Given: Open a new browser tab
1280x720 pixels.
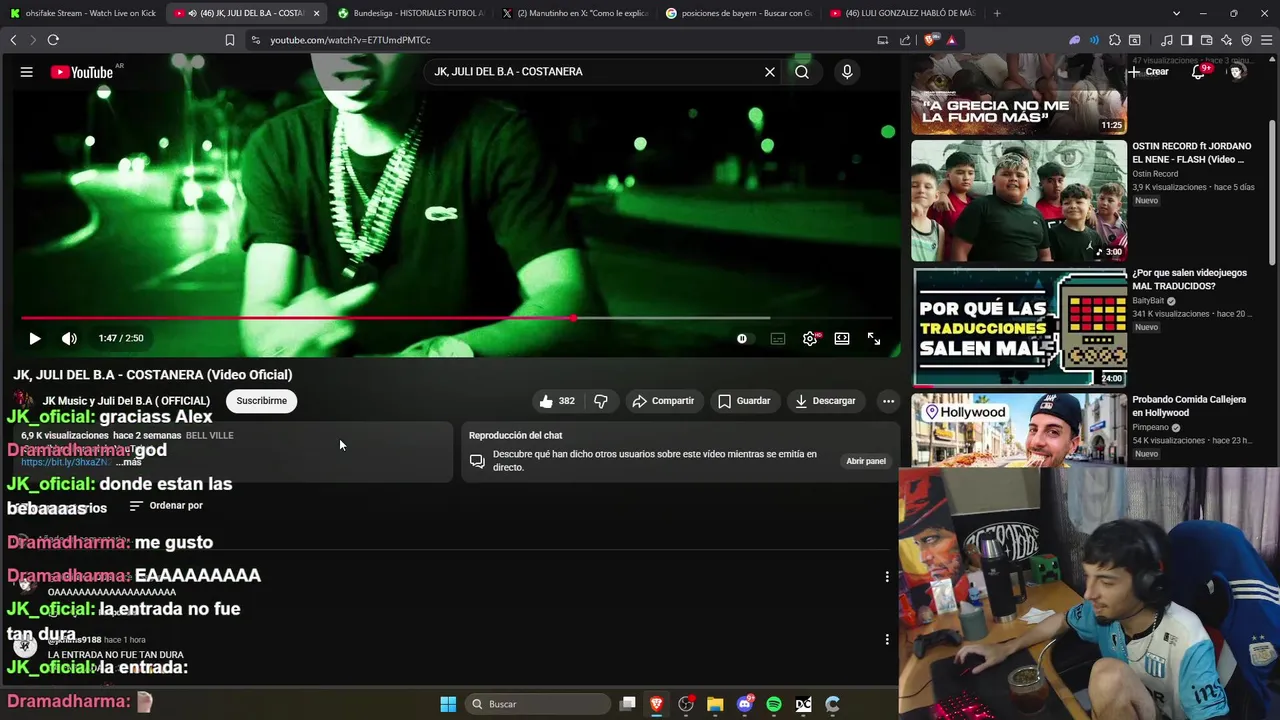Looking at the screenshot, I should point(997,13).
